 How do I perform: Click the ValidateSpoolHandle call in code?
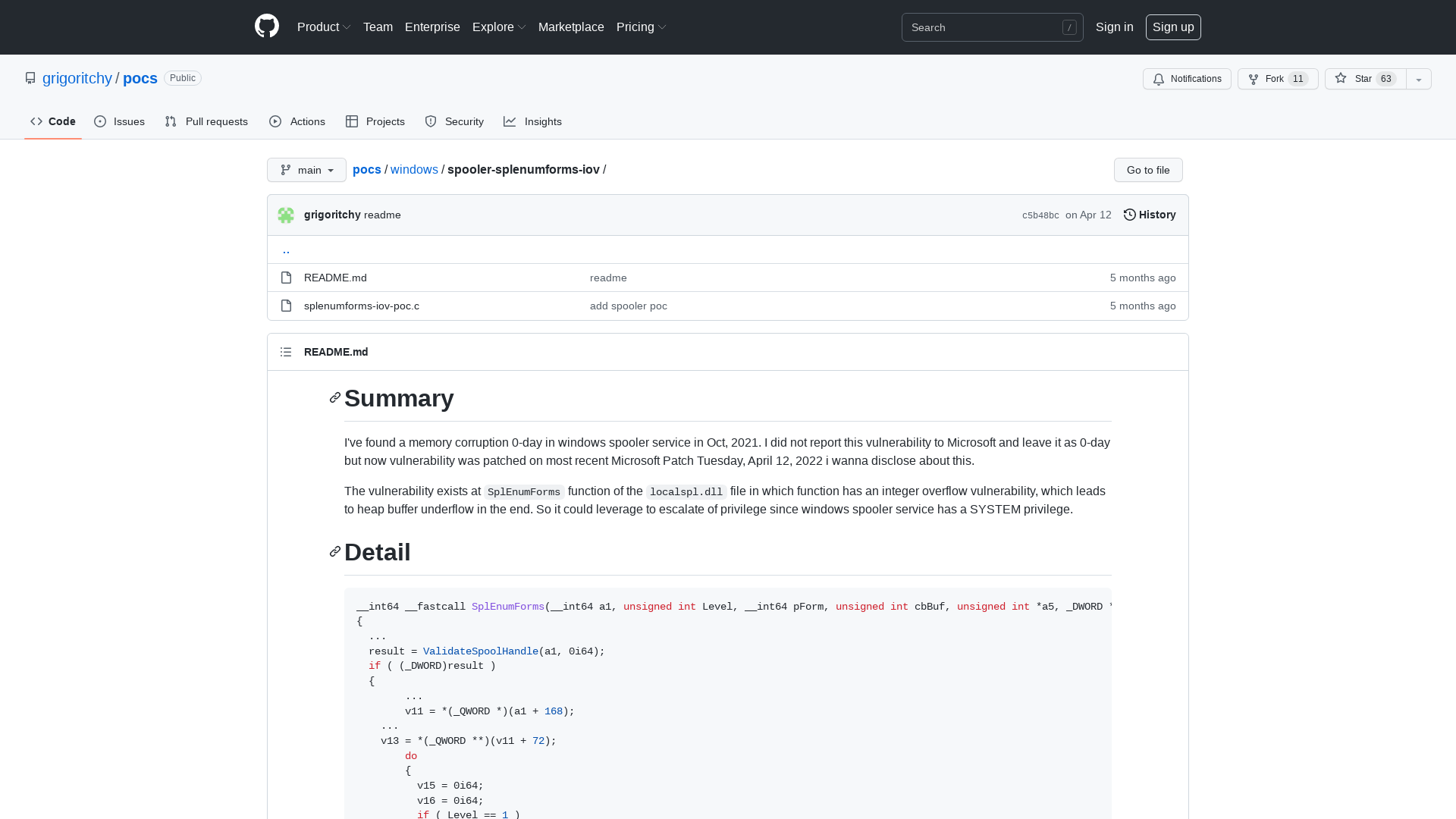[481, 651]
